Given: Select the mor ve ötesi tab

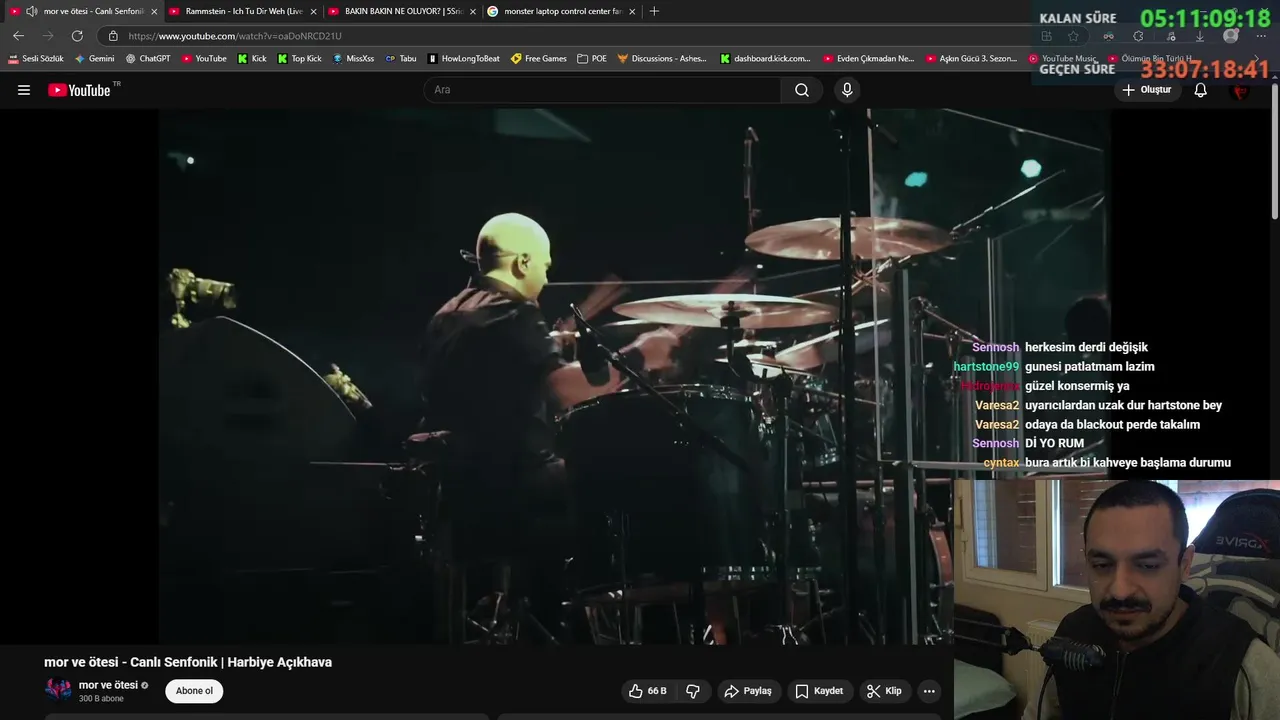Looking at the screenshot, I should [84, 11].
